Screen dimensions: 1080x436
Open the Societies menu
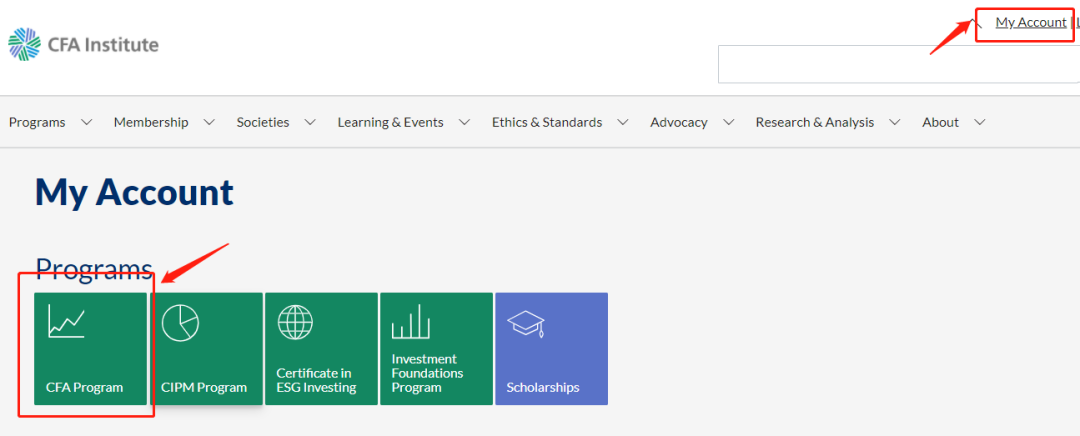tap(263, 123)
